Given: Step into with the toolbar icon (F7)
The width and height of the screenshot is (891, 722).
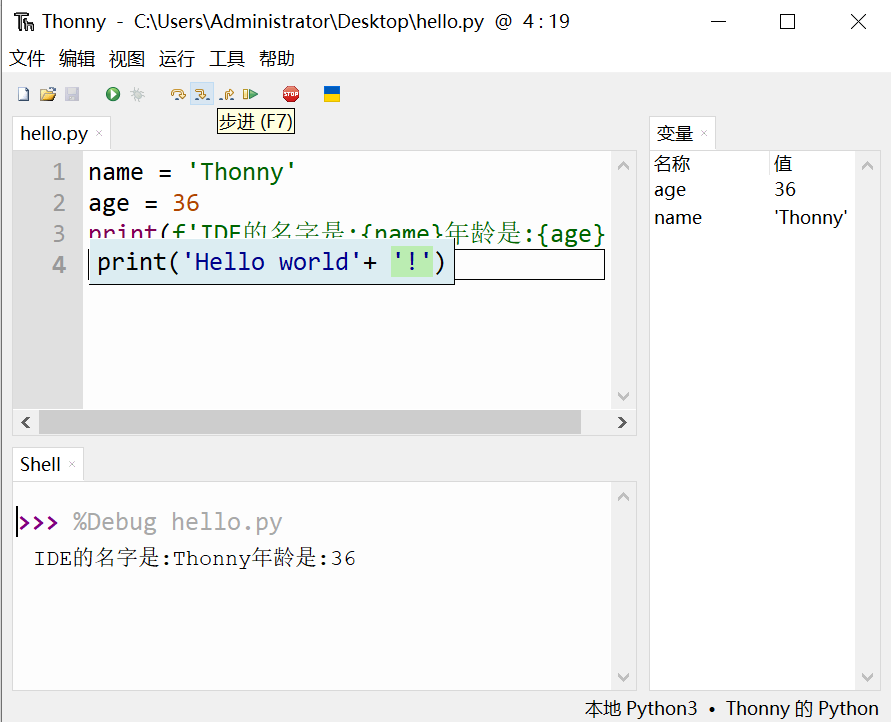Looking at the screenshot, I should point(202,94).
